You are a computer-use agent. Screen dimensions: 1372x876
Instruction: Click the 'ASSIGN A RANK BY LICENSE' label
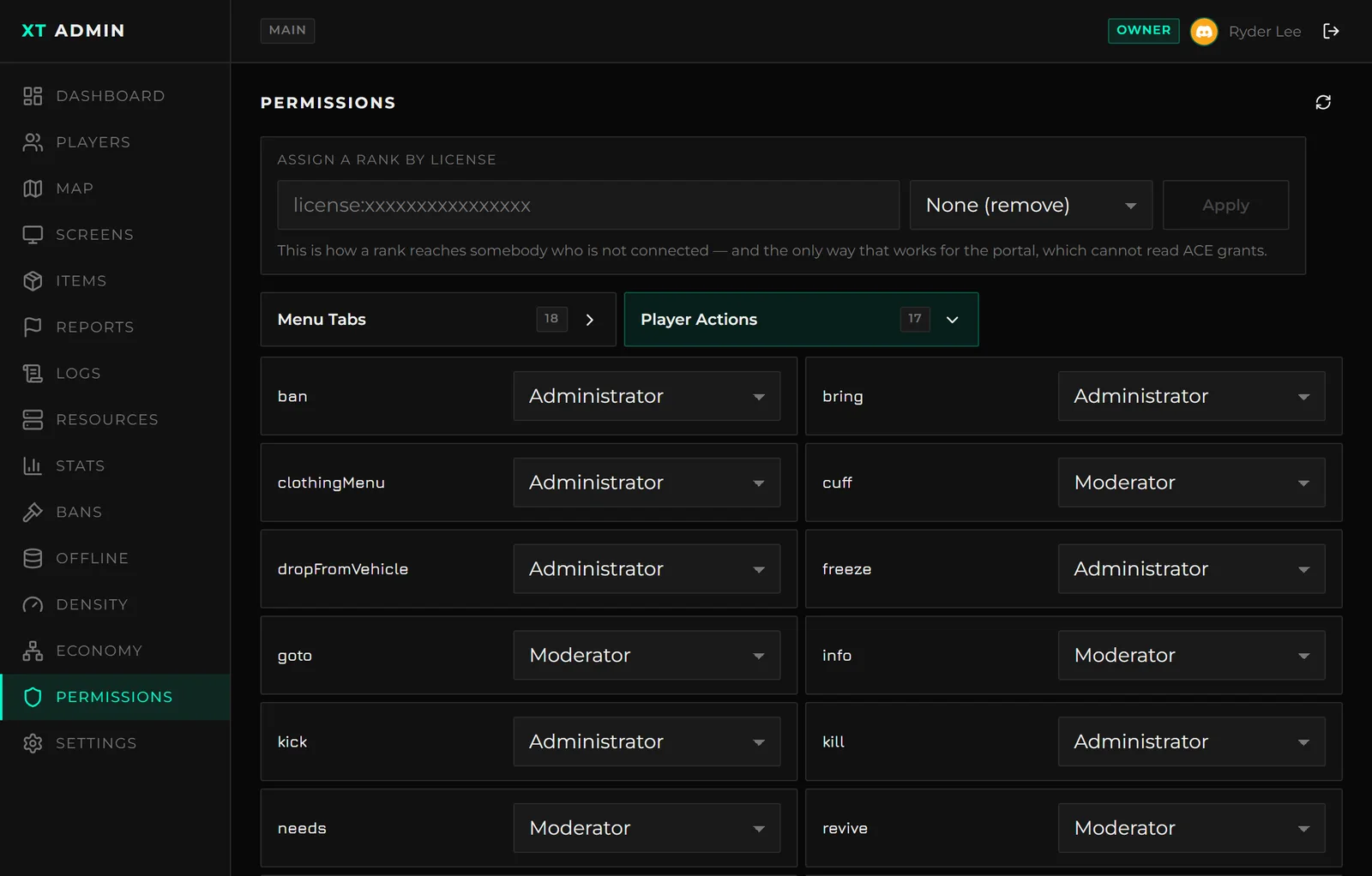[x=387, y=159]
